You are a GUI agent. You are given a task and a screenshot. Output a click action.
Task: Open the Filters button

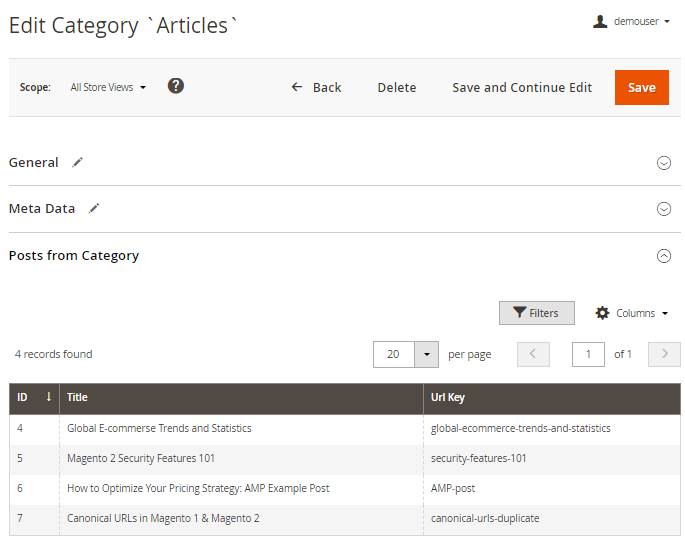click(536, 313)
